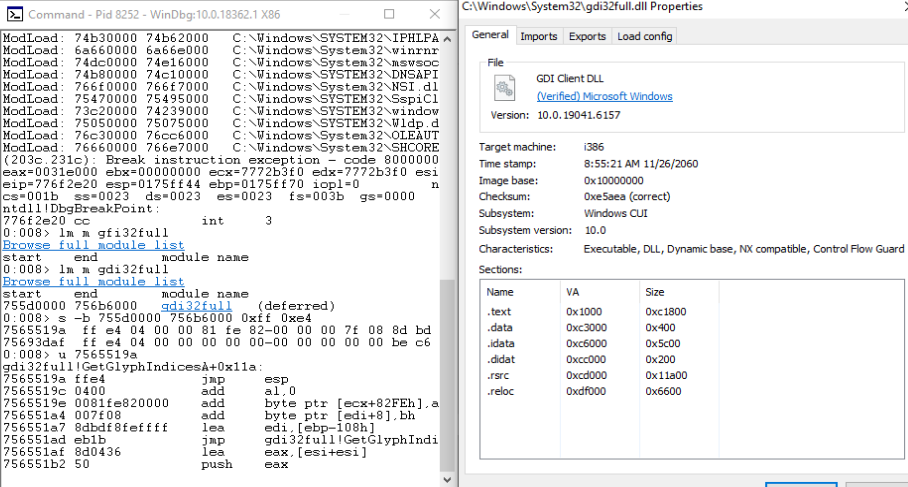The width and height of the screenshot is (908, 487).
Task: Click the s -b 755d0000 search command line
Action: [158, 318]
